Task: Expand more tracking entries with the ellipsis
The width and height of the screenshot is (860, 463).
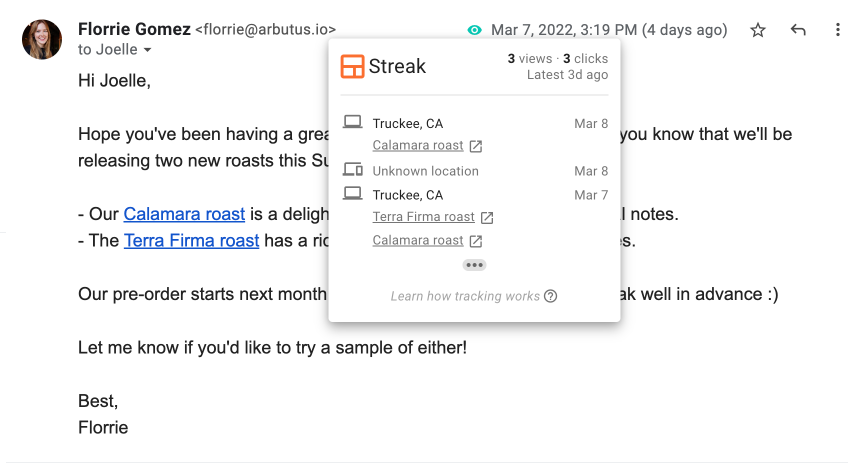Action: [475, 265]
